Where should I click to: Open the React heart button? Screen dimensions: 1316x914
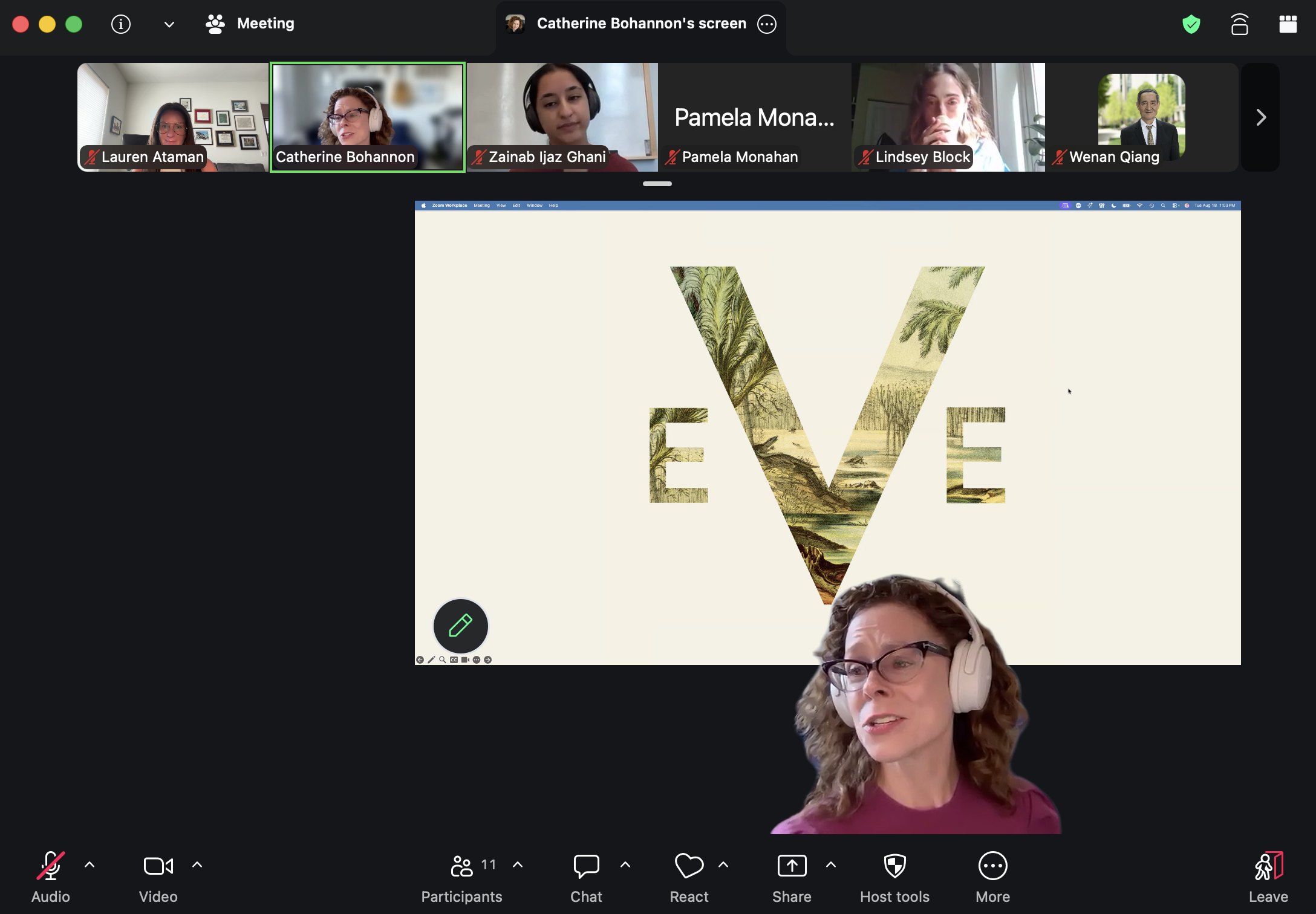point(689,877)
